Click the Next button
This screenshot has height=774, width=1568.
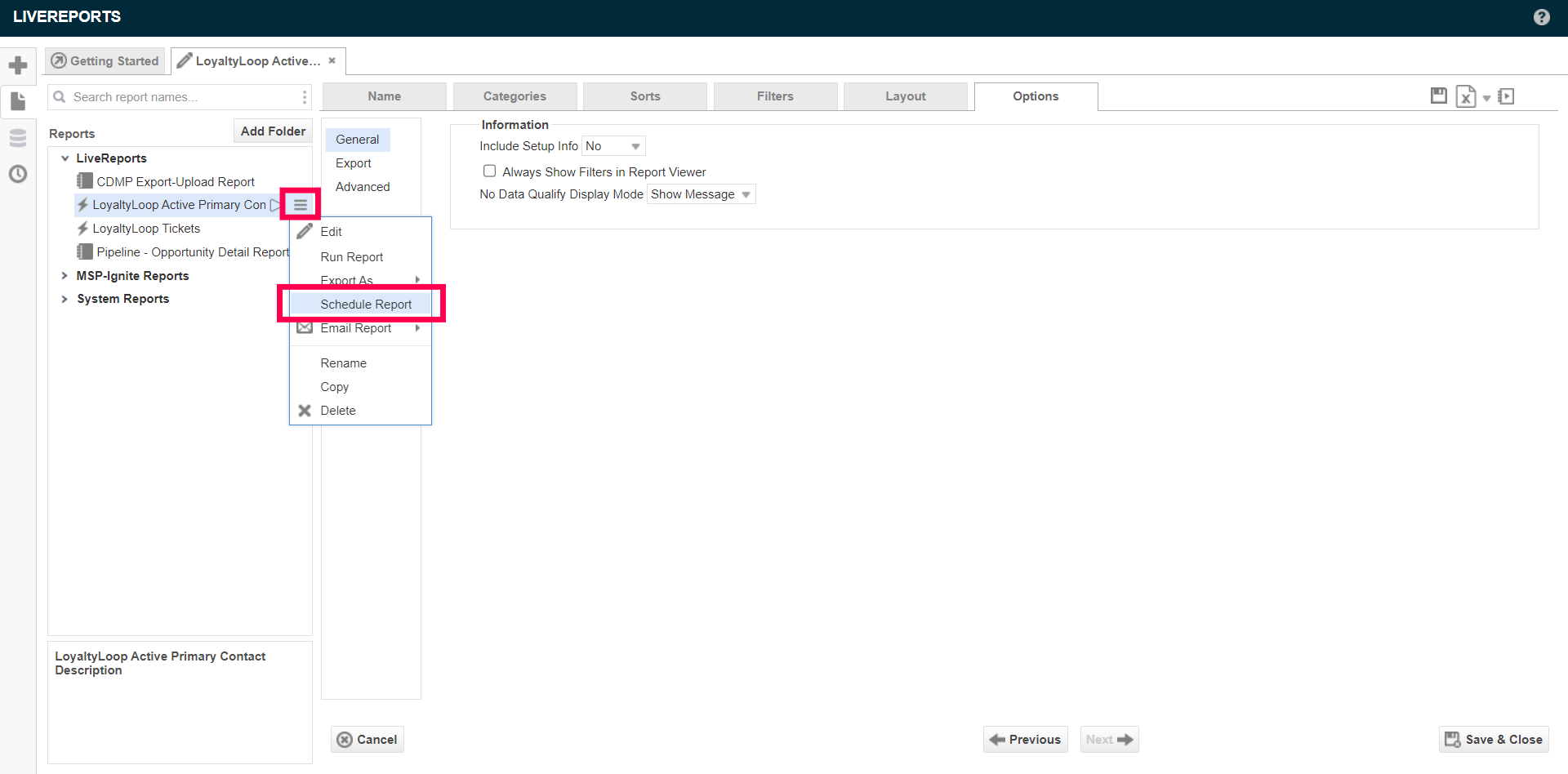tap(1109, 740)
